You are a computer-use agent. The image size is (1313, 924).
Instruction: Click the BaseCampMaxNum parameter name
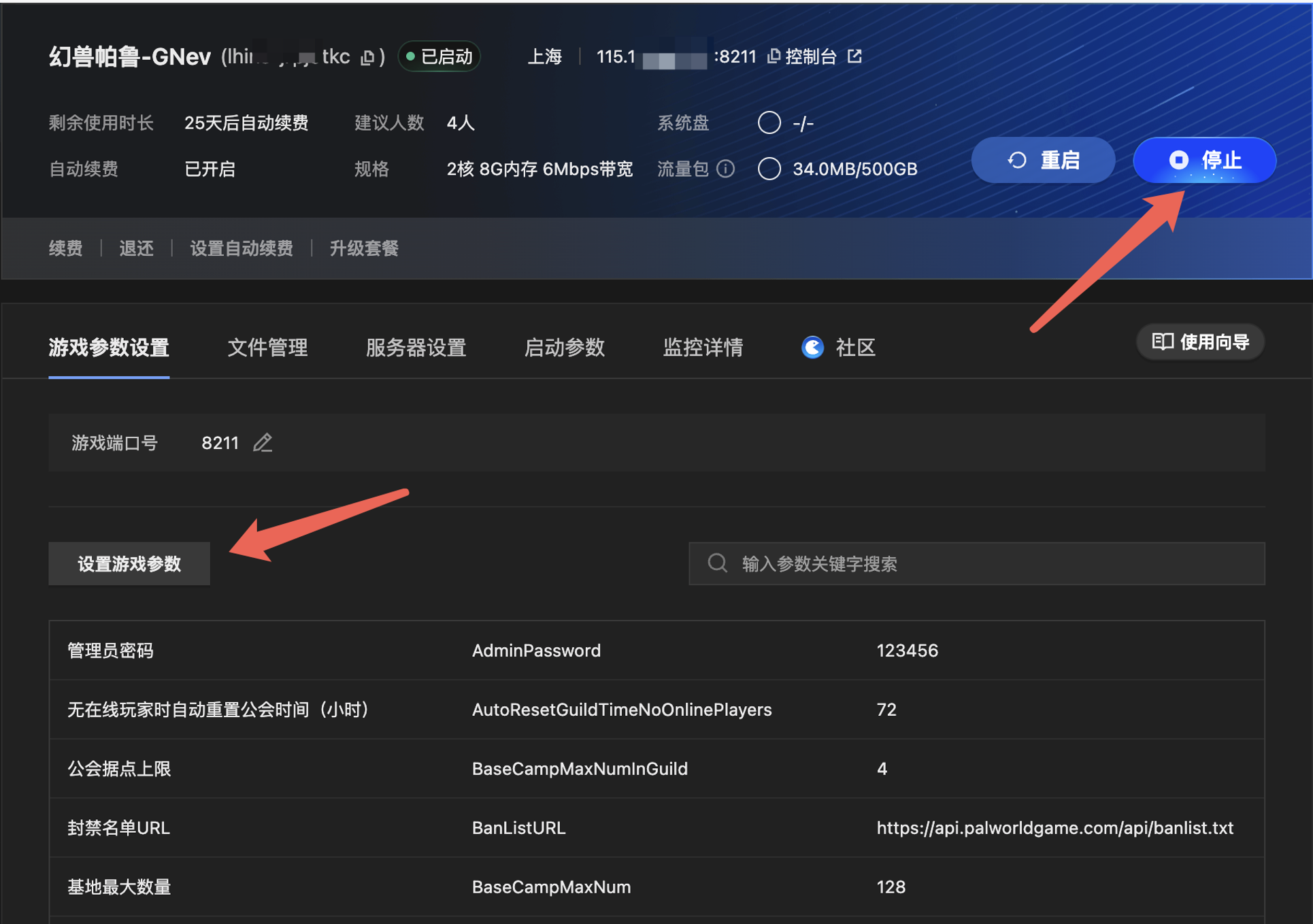tap(551, 887)
